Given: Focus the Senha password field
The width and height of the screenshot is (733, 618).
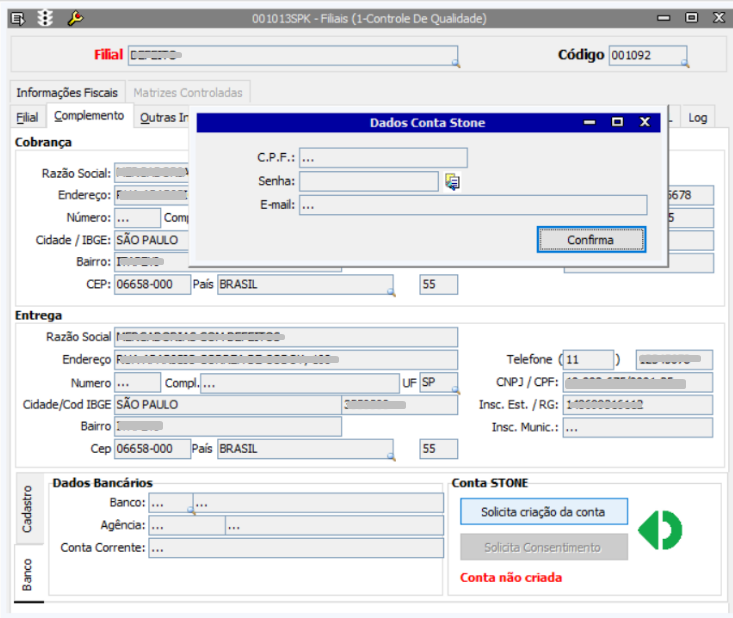Looking at the screenshot, I should click(x=368, y=181).
